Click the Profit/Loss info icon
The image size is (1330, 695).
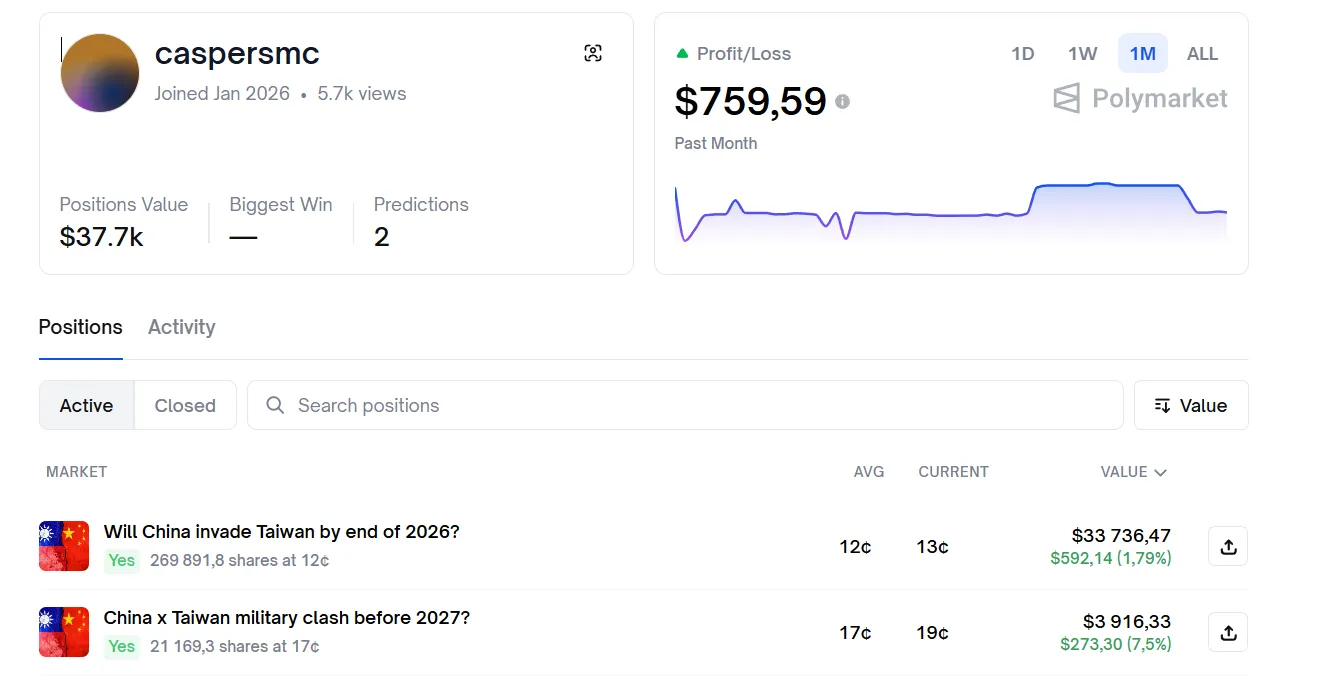click(843, 101)
